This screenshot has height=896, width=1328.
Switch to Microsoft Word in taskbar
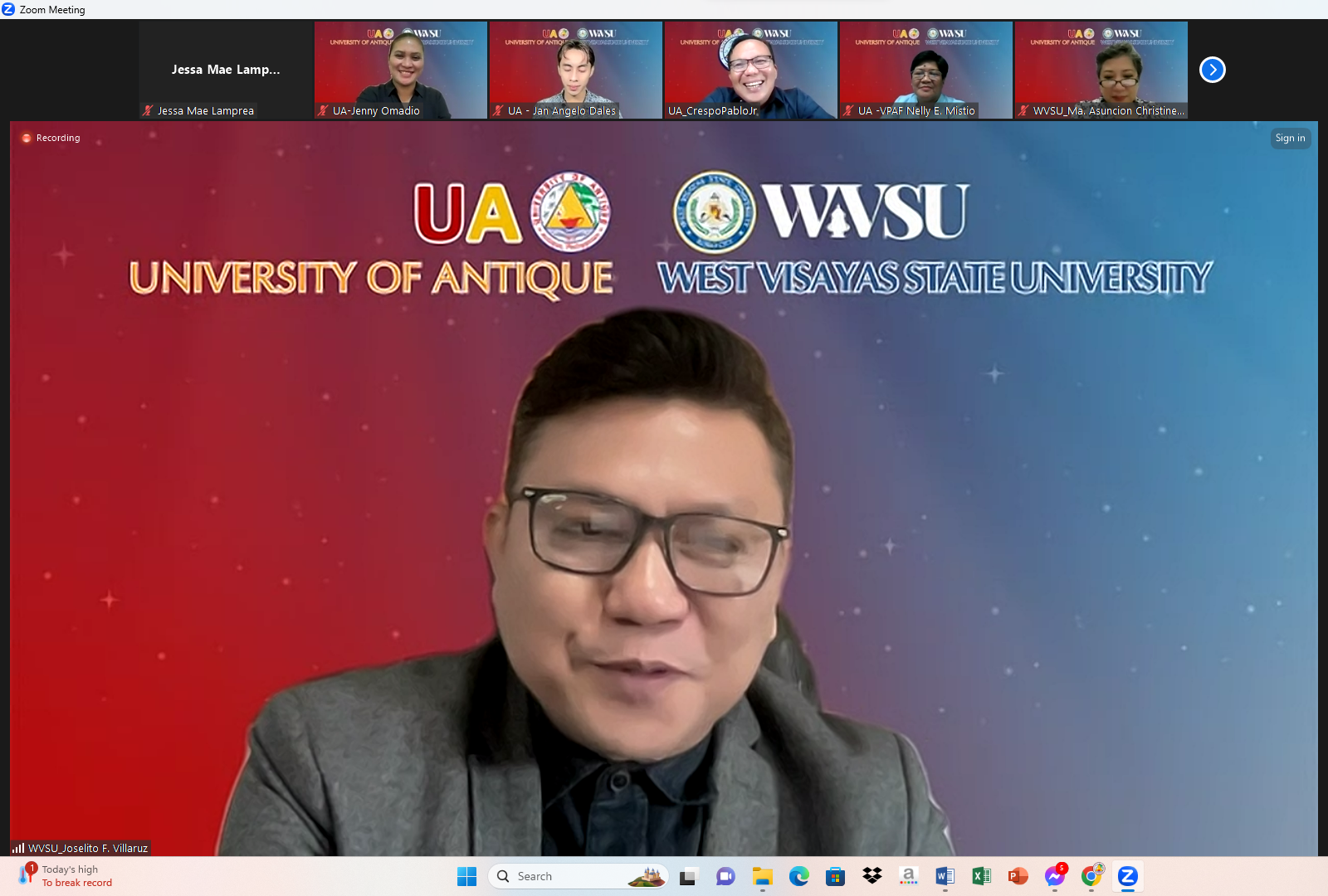point(945,876)
